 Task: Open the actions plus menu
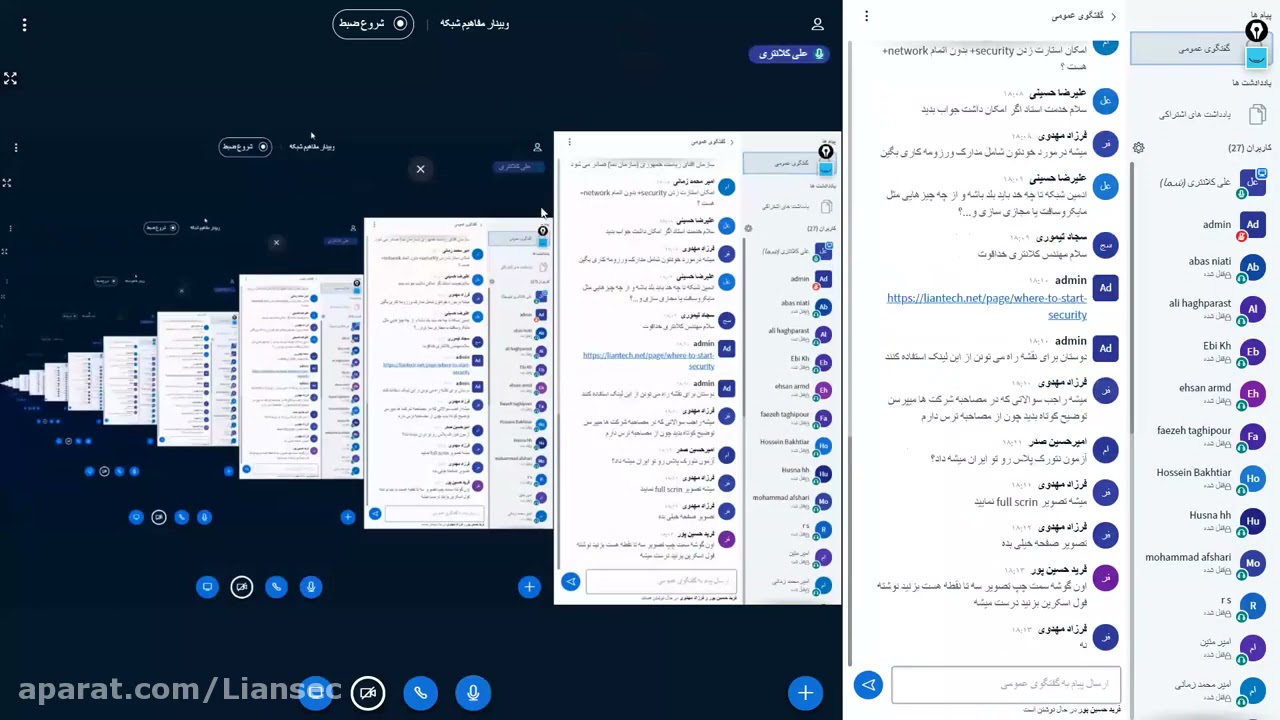(x=805, y=692)
